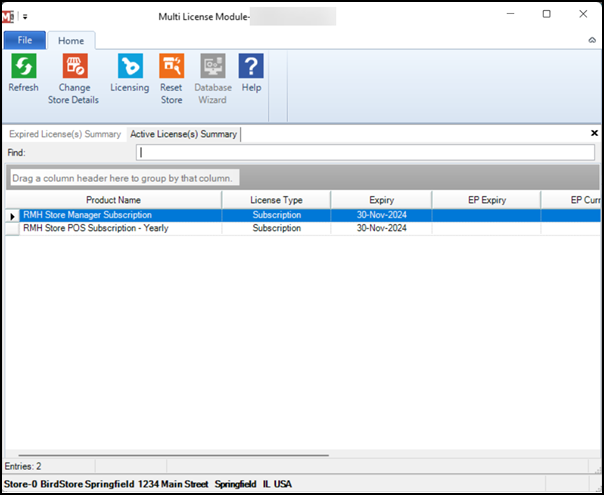Click the horizontal scrollbar thumb
604x495 pixels.
click(x=174, y=455)
